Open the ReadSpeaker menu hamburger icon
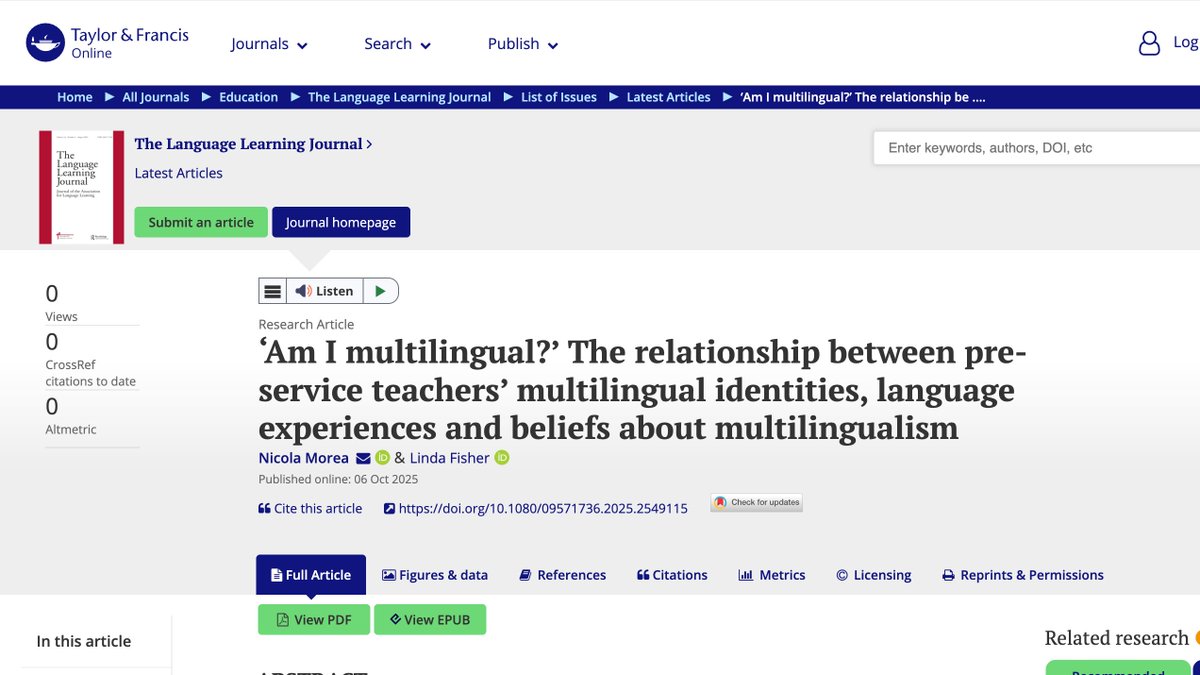Image resolution: width=1200 pixels, height=675 pixels. click(272, 291)
